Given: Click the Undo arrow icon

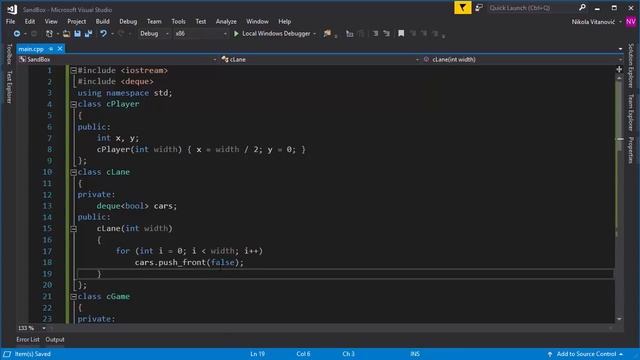Looking at the screenshot, I should point(103,33).
